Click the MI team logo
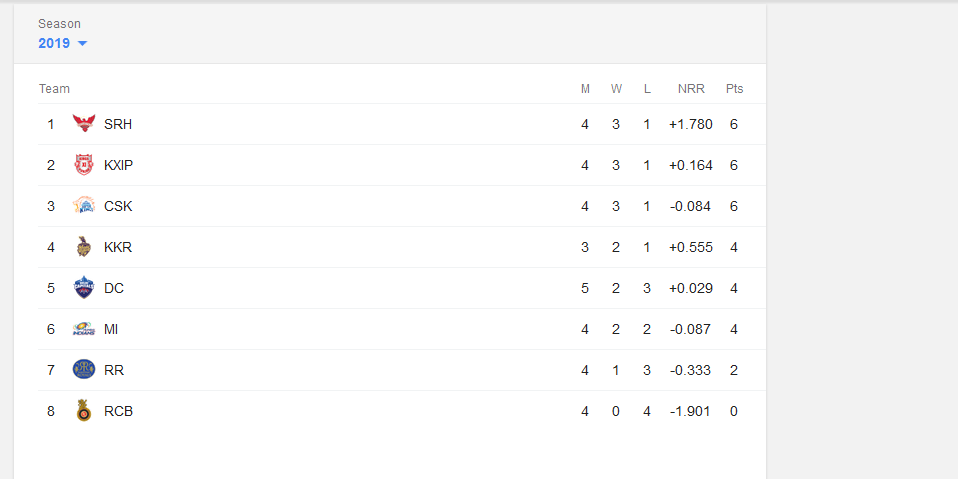Screen dimensions: 958x486 (x=84, y=329)
